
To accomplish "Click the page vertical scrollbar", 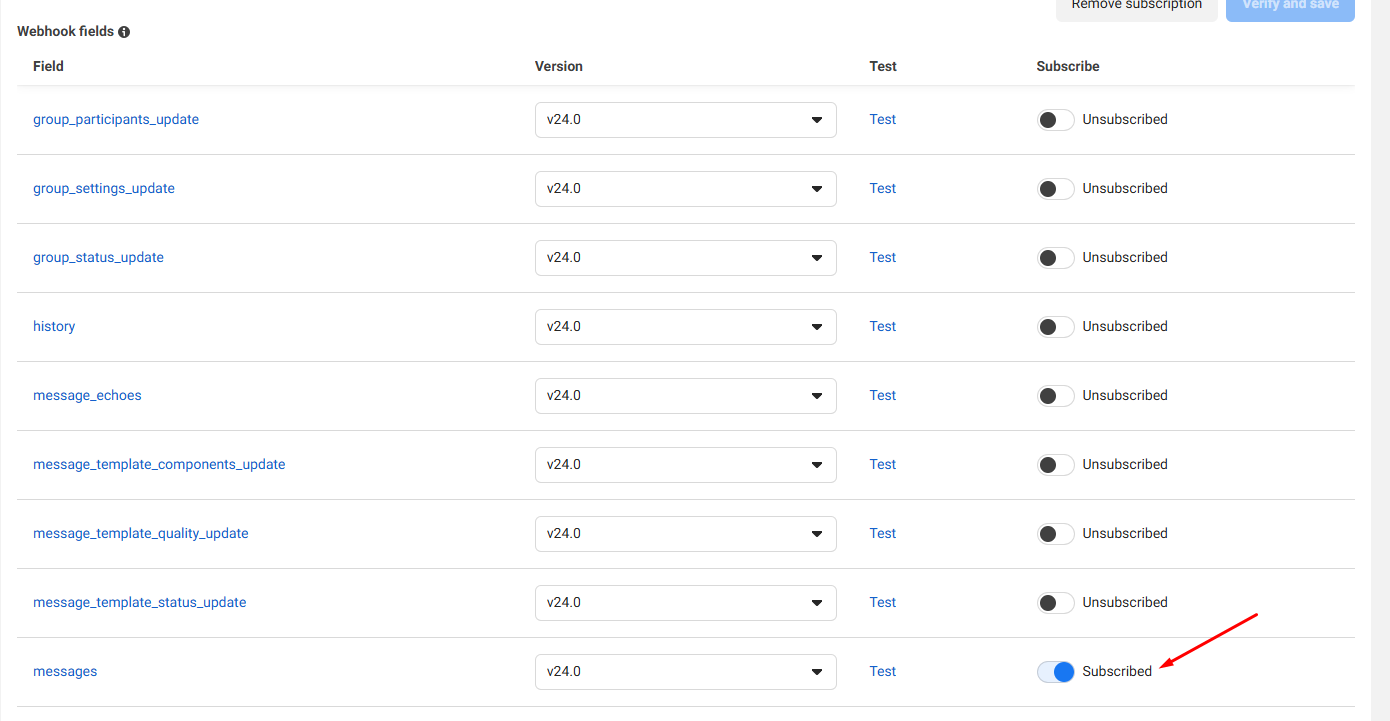I will coord(1380,360).
